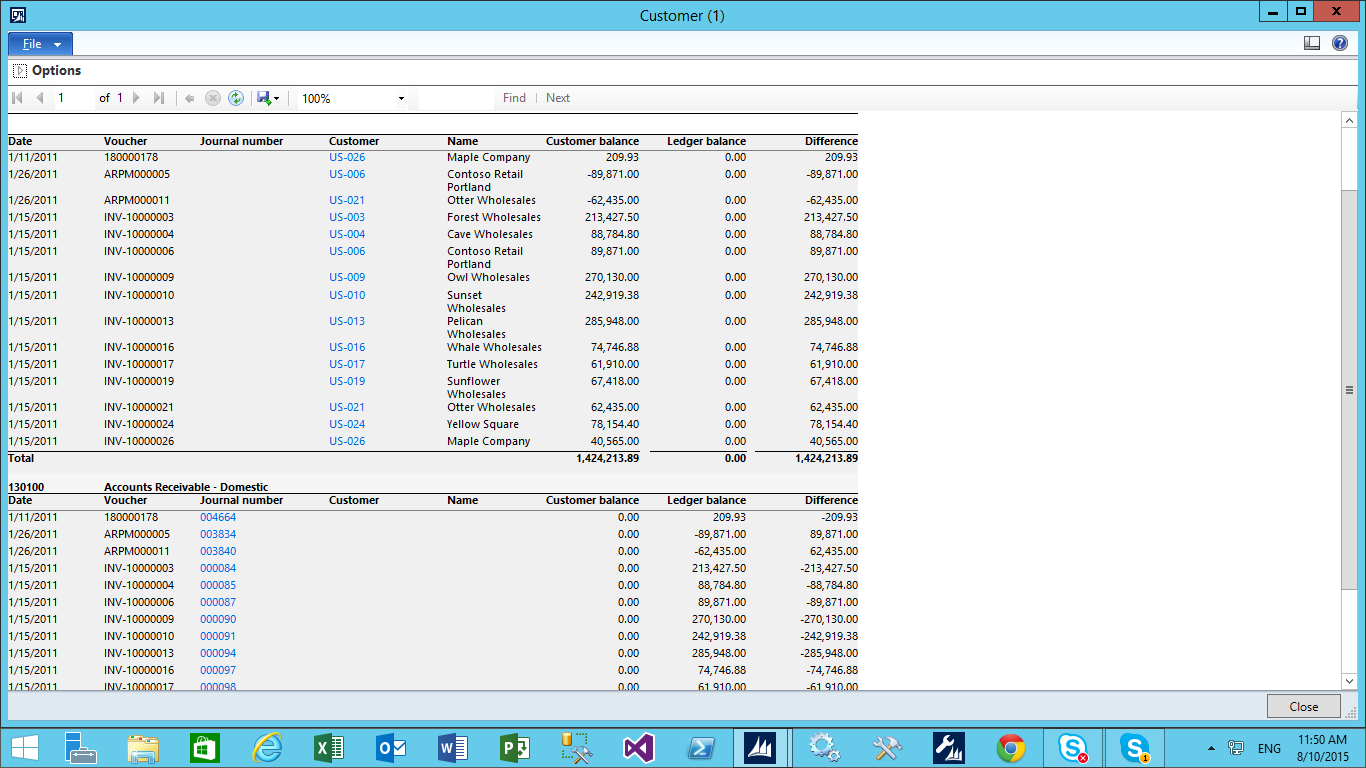Screen dimensions: 1366x768
Task: Open journal number 000094
Action: pyautogui.click(x=218, y=653)
